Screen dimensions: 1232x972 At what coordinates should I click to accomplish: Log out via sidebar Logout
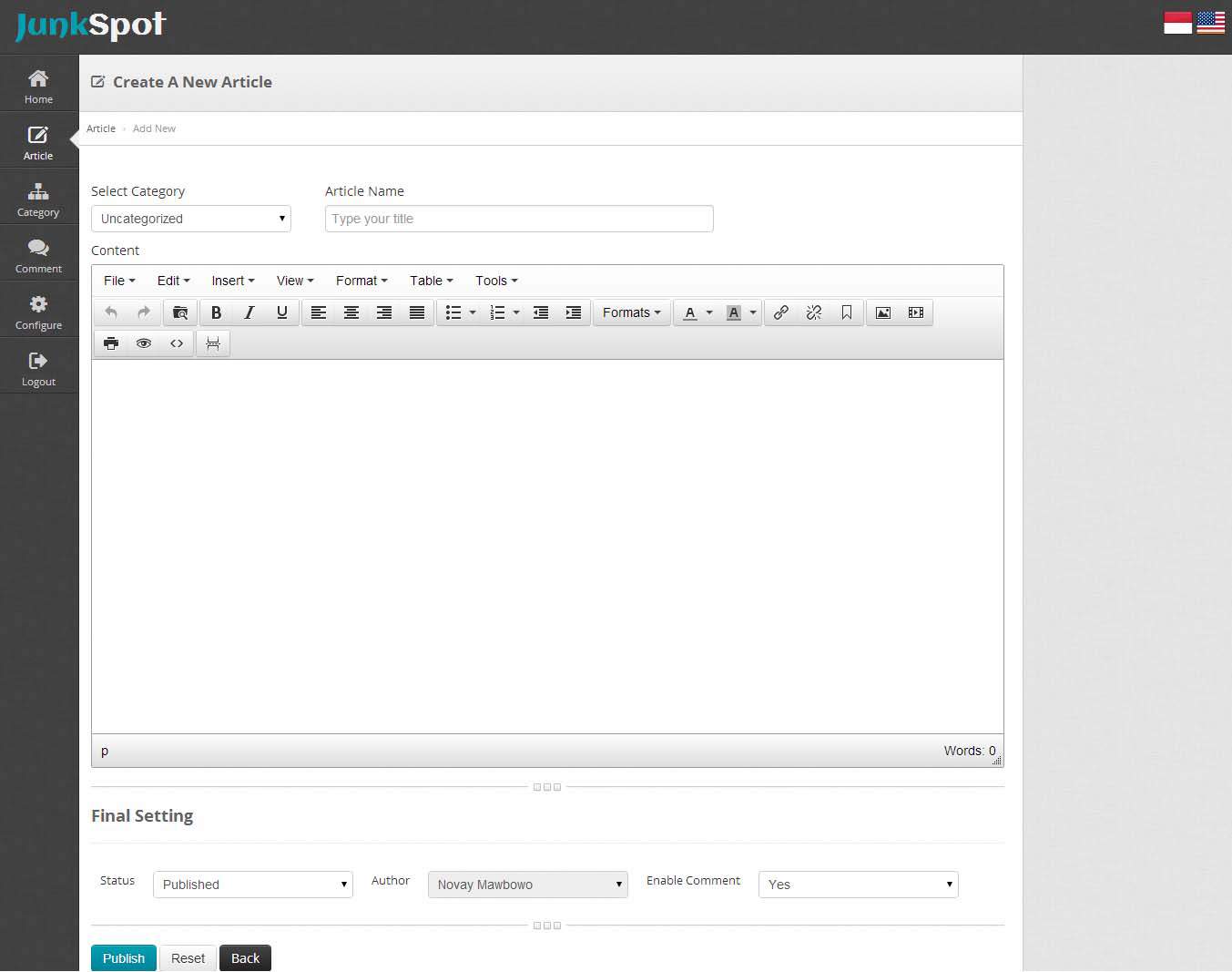tap(38, 369)
